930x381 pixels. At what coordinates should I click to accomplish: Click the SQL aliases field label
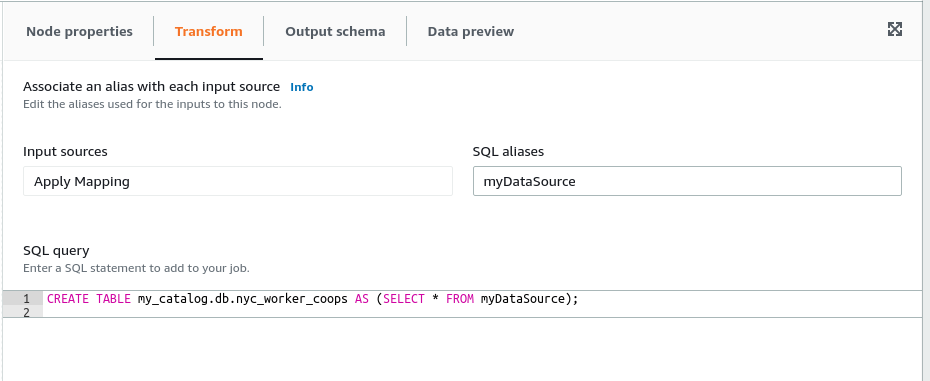tap(508, 152)
